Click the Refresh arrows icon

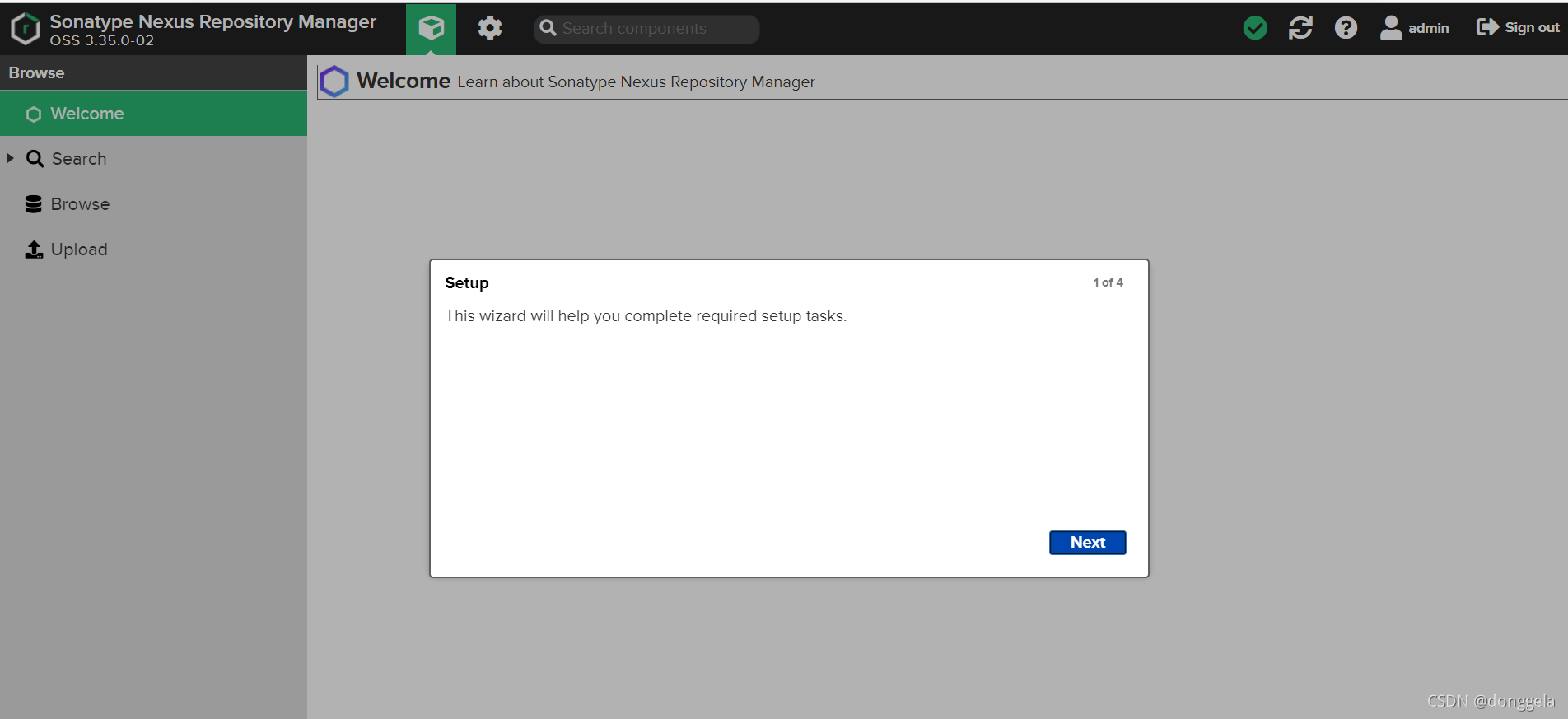(x=1300, y=28)
